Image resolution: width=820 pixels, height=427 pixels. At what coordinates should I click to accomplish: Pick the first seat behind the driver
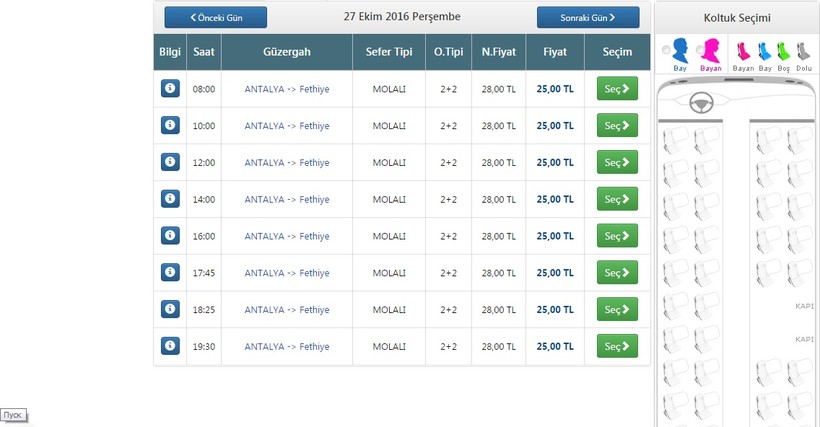click(677, 138)
